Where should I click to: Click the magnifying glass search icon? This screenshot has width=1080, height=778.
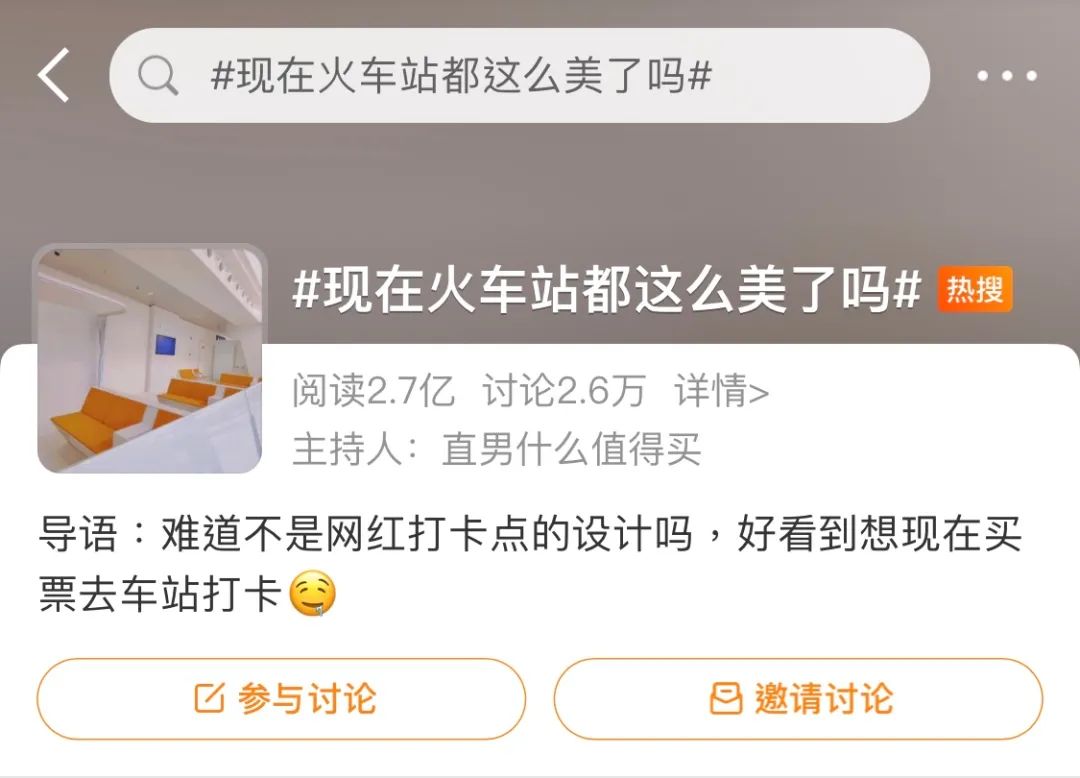158,75
